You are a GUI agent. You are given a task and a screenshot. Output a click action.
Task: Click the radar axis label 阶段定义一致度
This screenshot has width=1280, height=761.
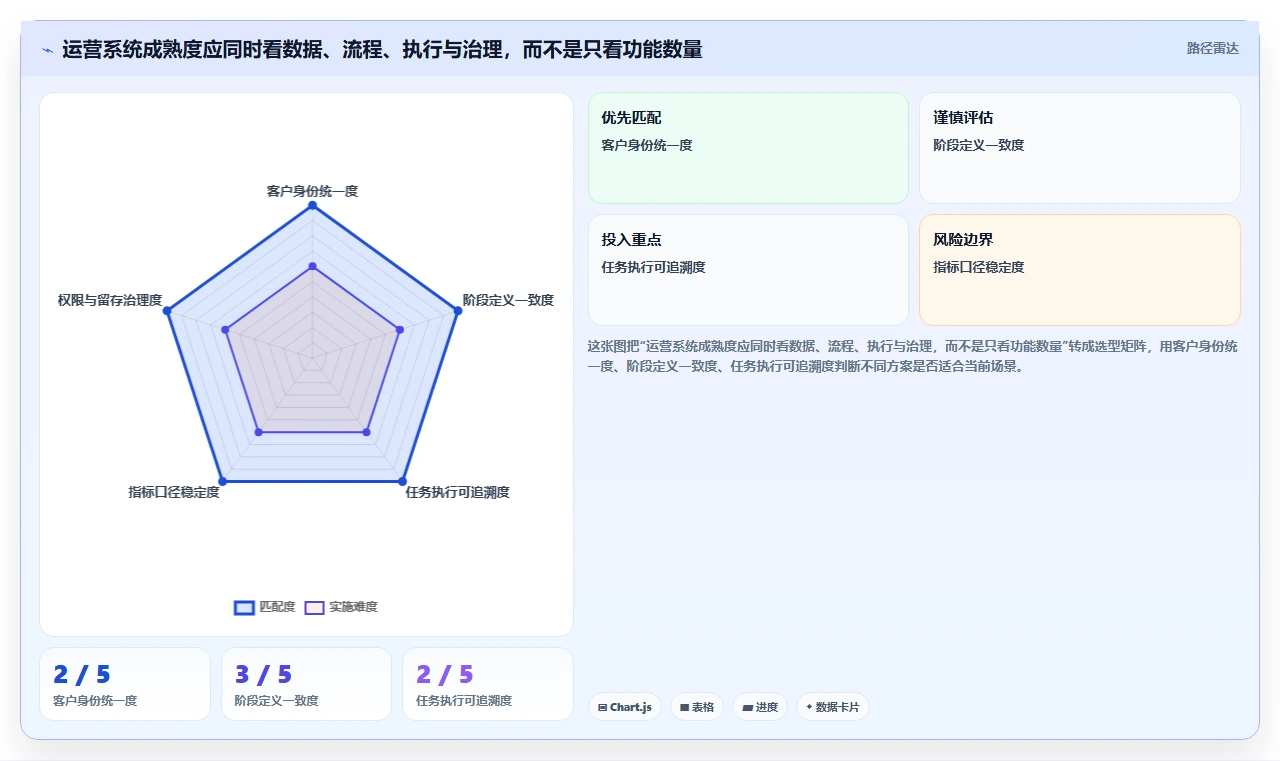tap(508, 300)
